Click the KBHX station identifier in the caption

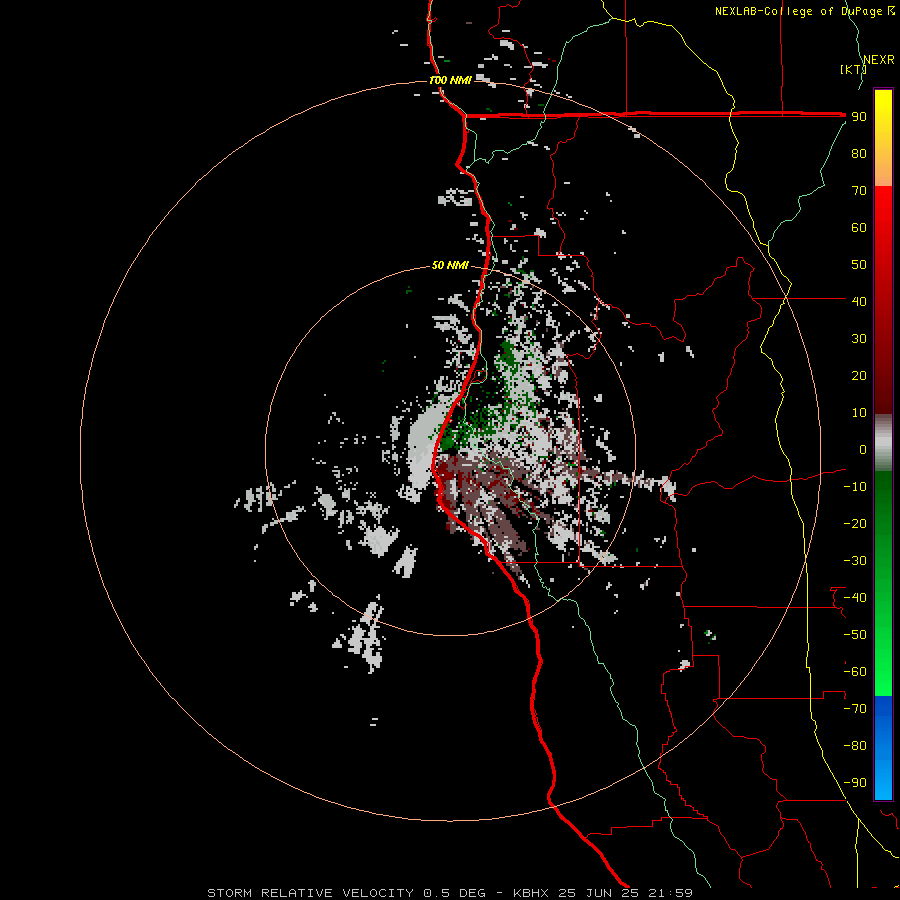tap(531, 893)
